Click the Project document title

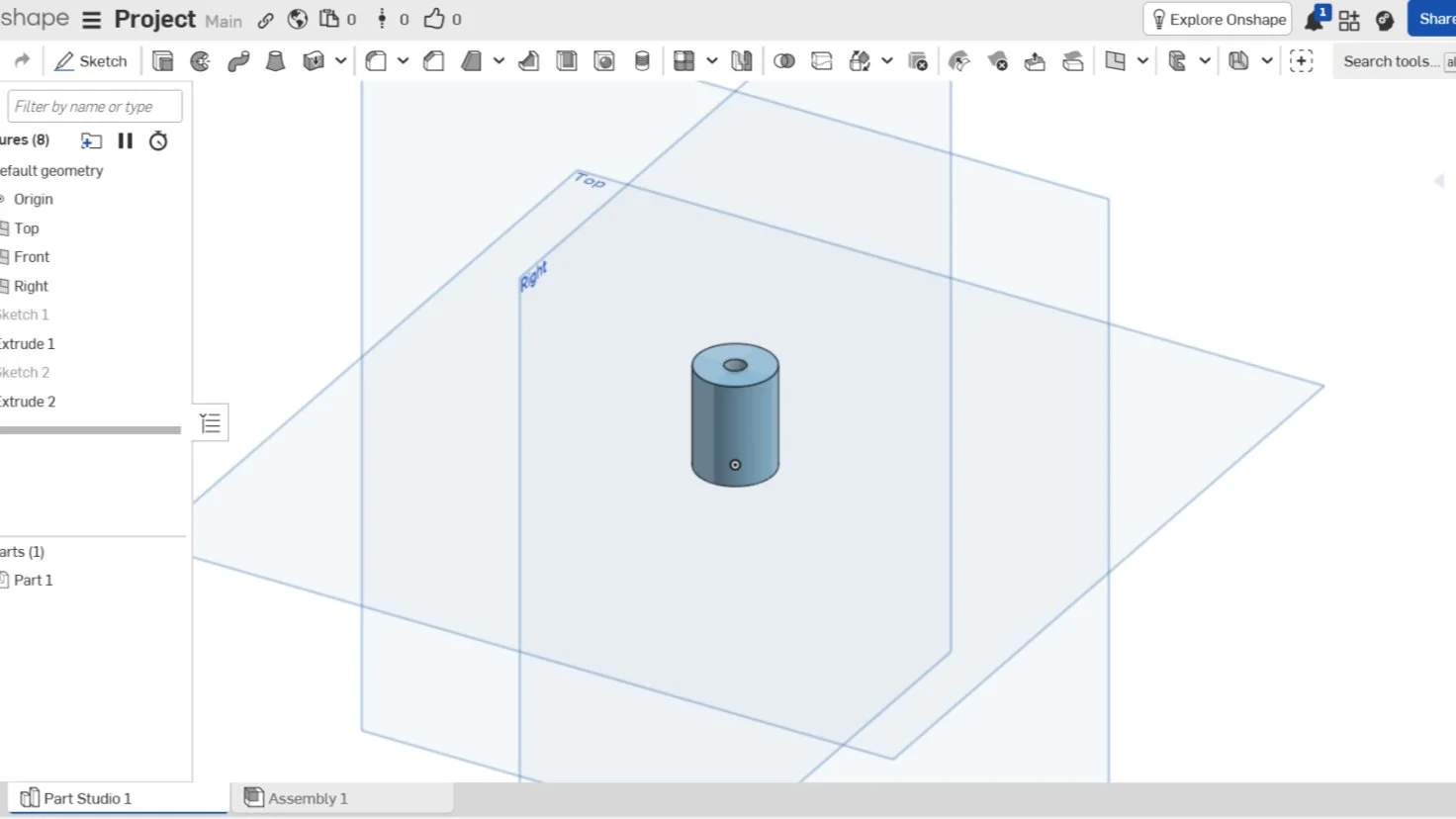click(155, 20)
